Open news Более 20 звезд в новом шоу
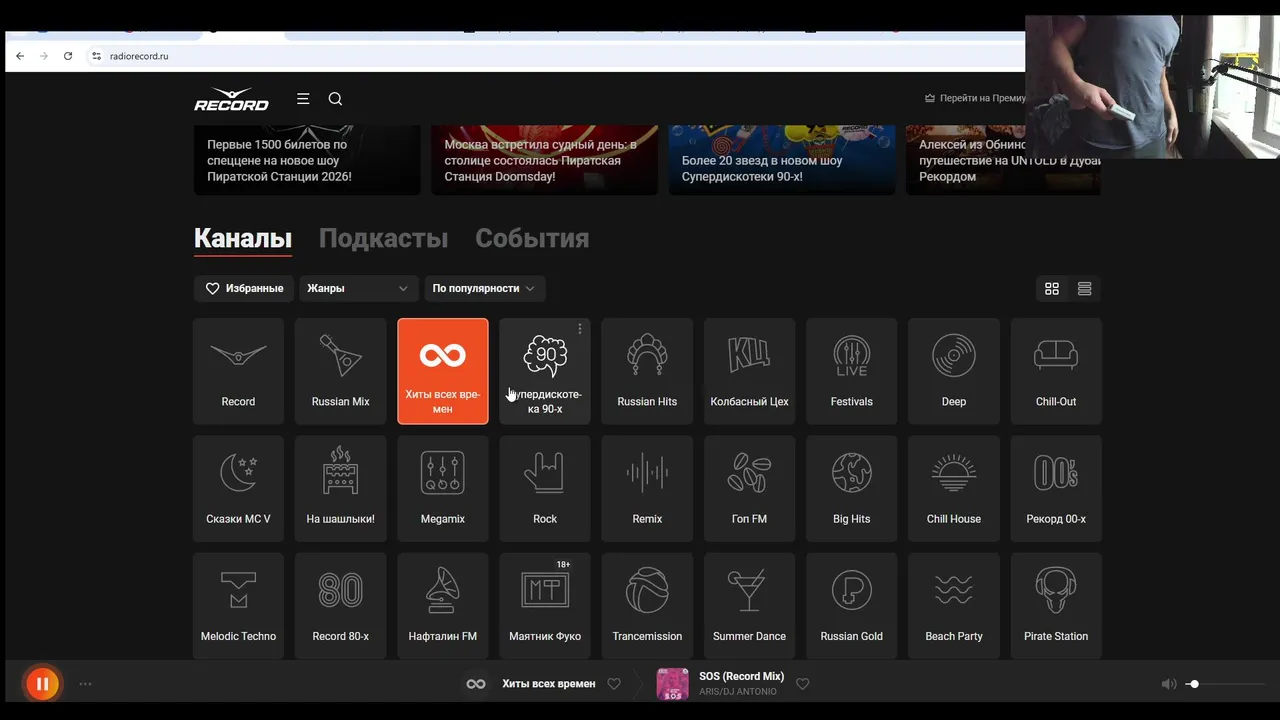The width and height of the screenshot is (1280, 720). tap(782, 160)
